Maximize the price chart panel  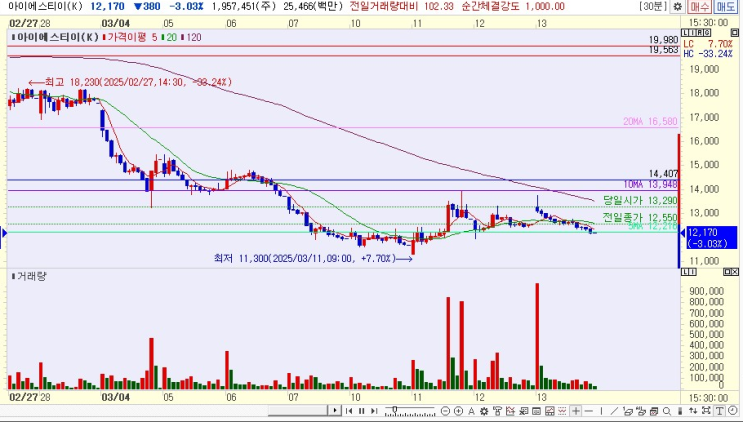click(735, 32)
